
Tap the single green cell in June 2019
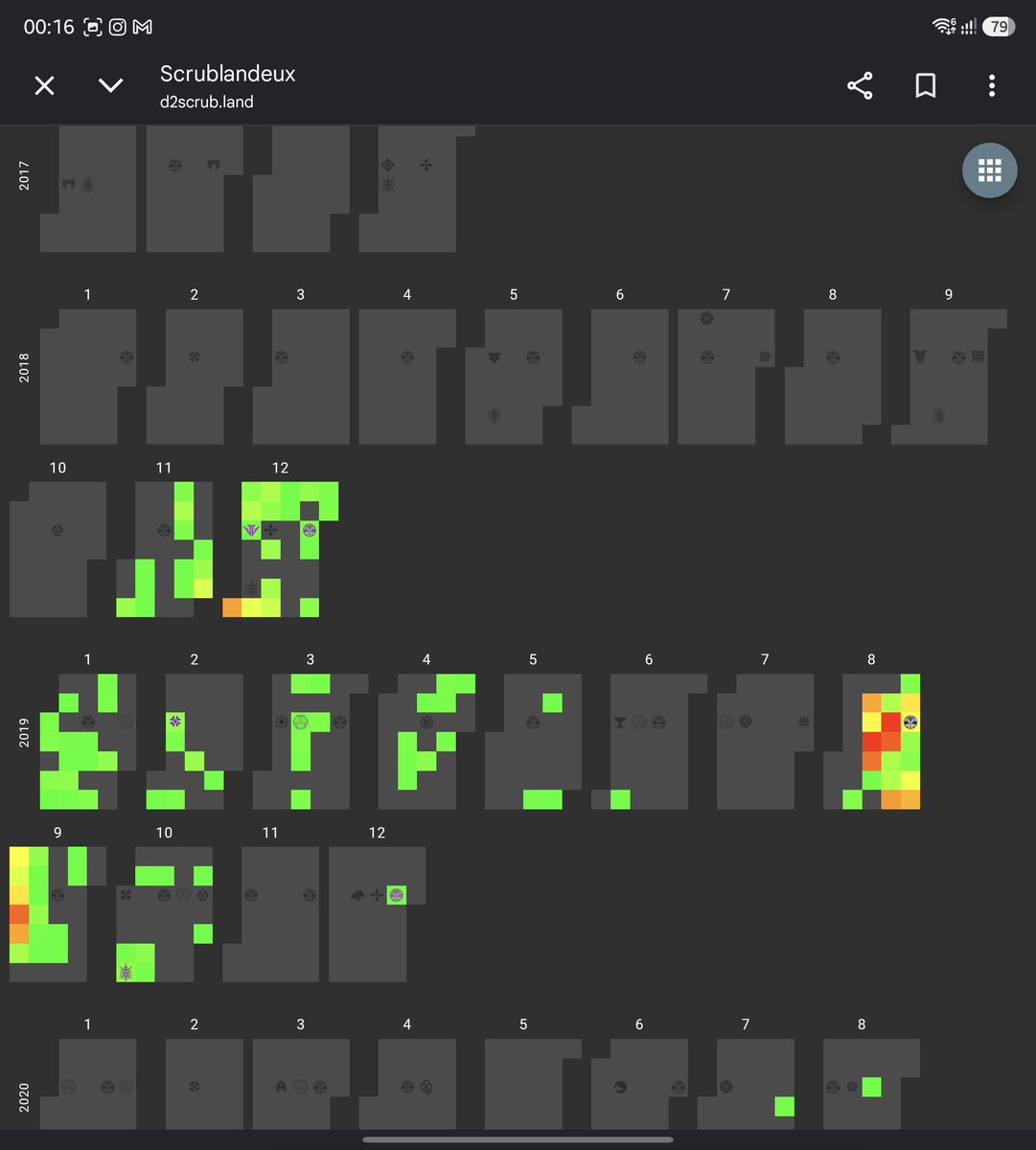pyautogui.click(x=620, y=798)
